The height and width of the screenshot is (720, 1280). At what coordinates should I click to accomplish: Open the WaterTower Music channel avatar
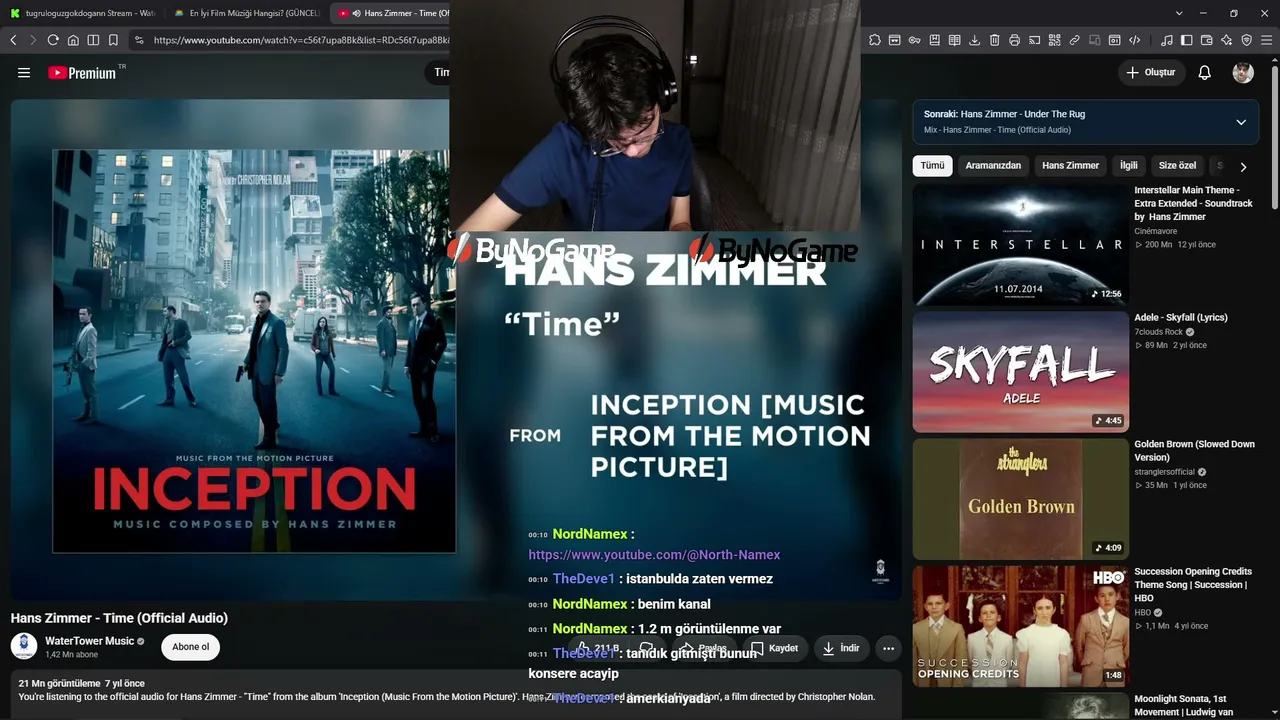pos(24,646)
